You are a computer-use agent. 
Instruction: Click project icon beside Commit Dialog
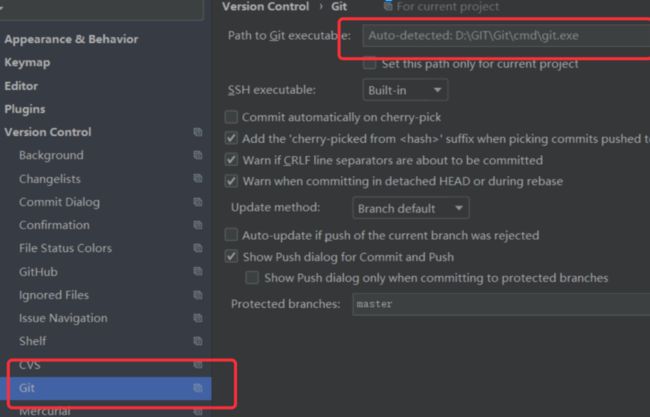click(198, 202)
